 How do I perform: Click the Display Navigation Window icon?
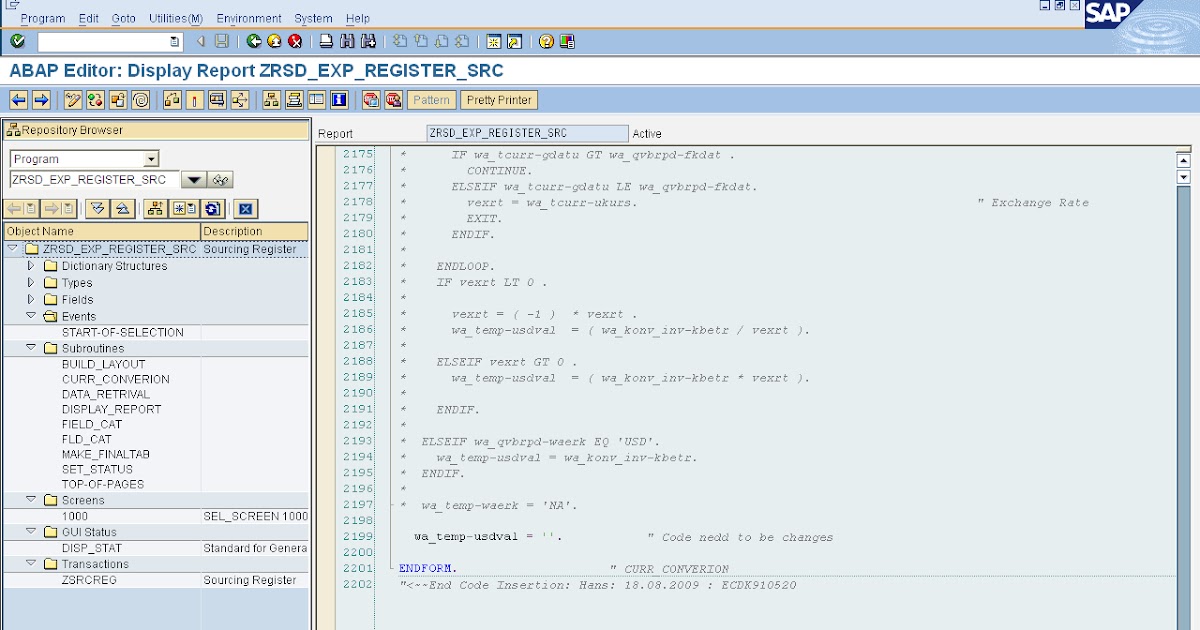tap(294, 100)
